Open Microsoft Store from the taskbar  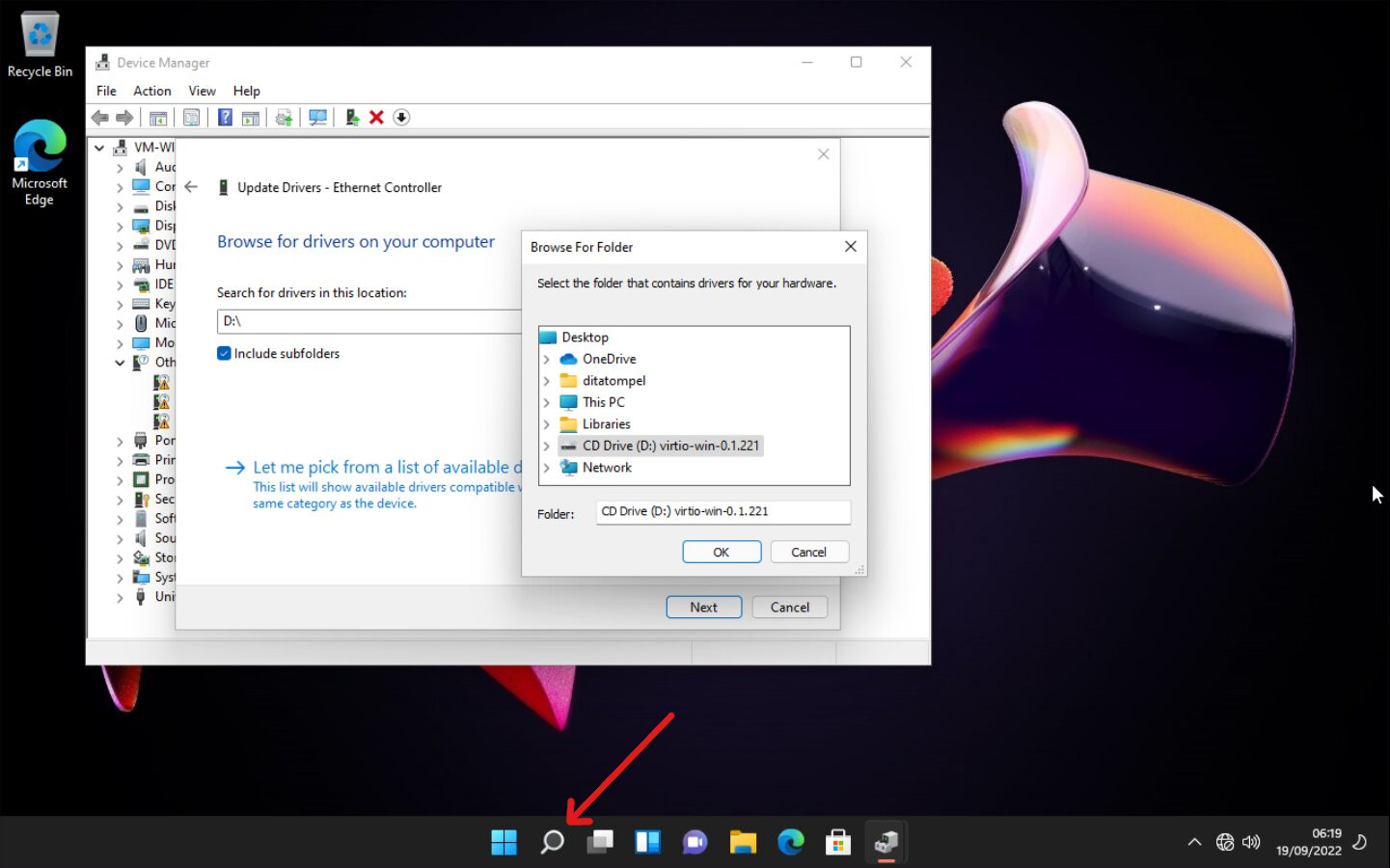pyautogui.click(x=838, y=842)
